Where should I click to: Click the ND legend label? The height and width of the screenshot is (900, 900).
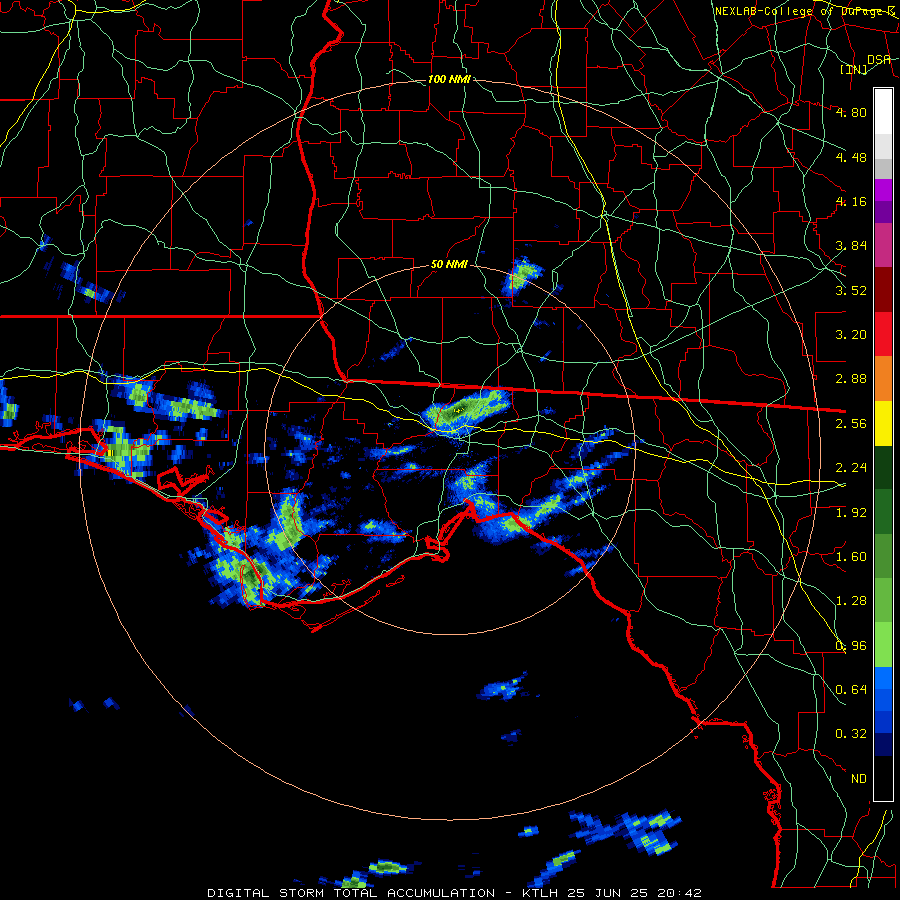859,778
